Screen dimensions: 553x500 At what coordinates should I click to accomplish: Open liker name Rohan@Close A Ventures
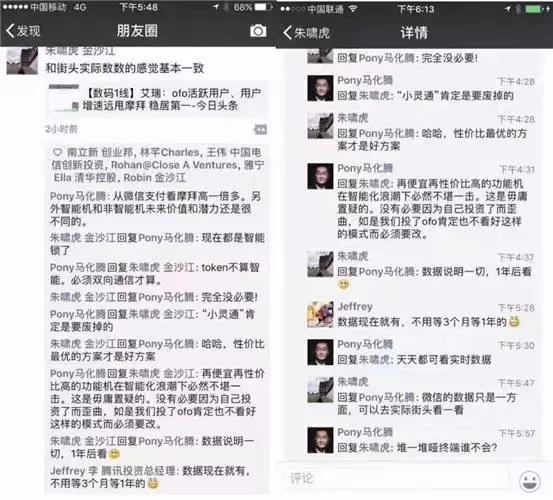click(x=175, y=165)
